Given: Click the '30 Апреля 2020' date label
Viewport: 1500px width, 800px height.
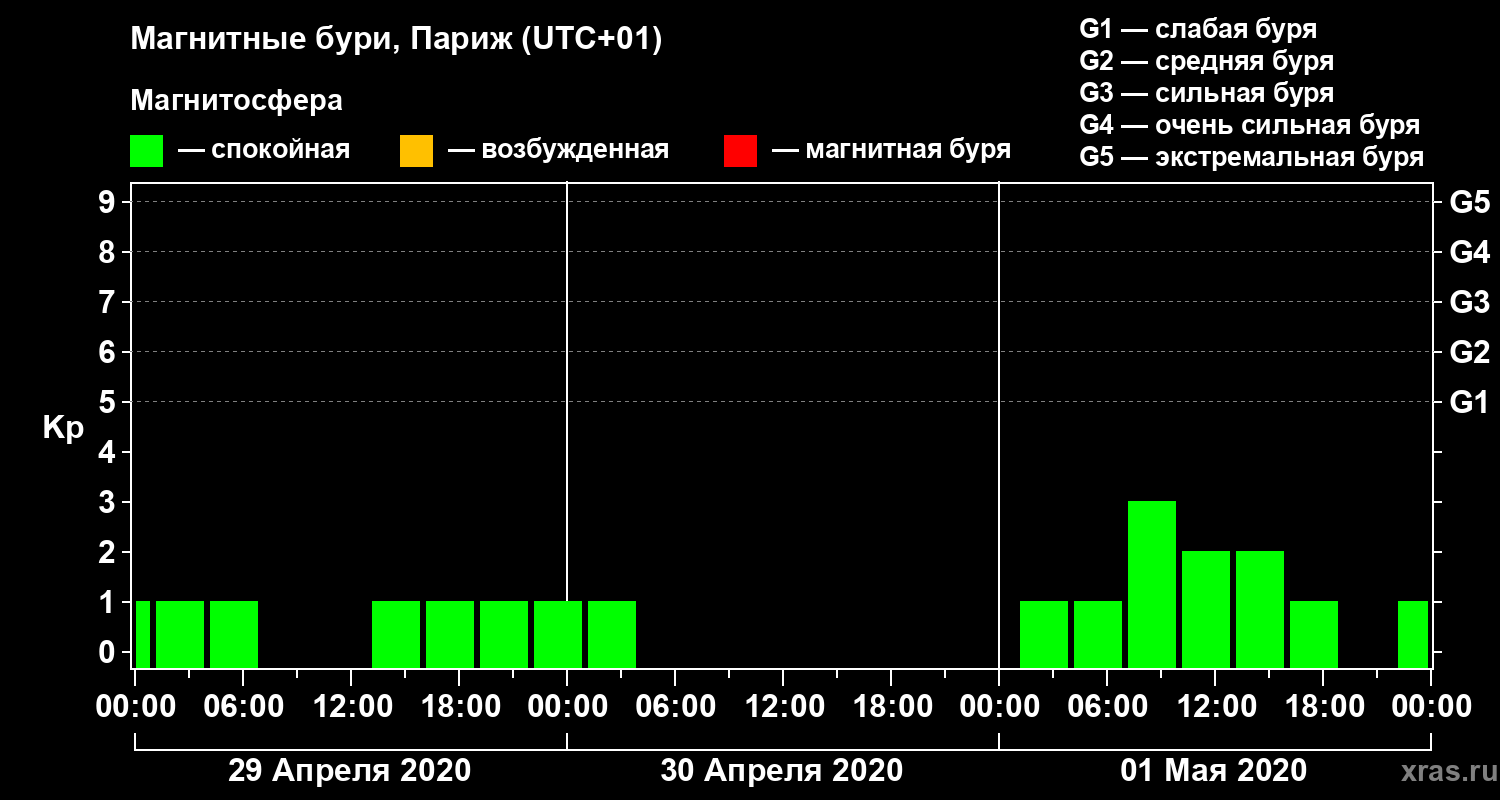Looking at the screenshot, I should pos(781,770).
